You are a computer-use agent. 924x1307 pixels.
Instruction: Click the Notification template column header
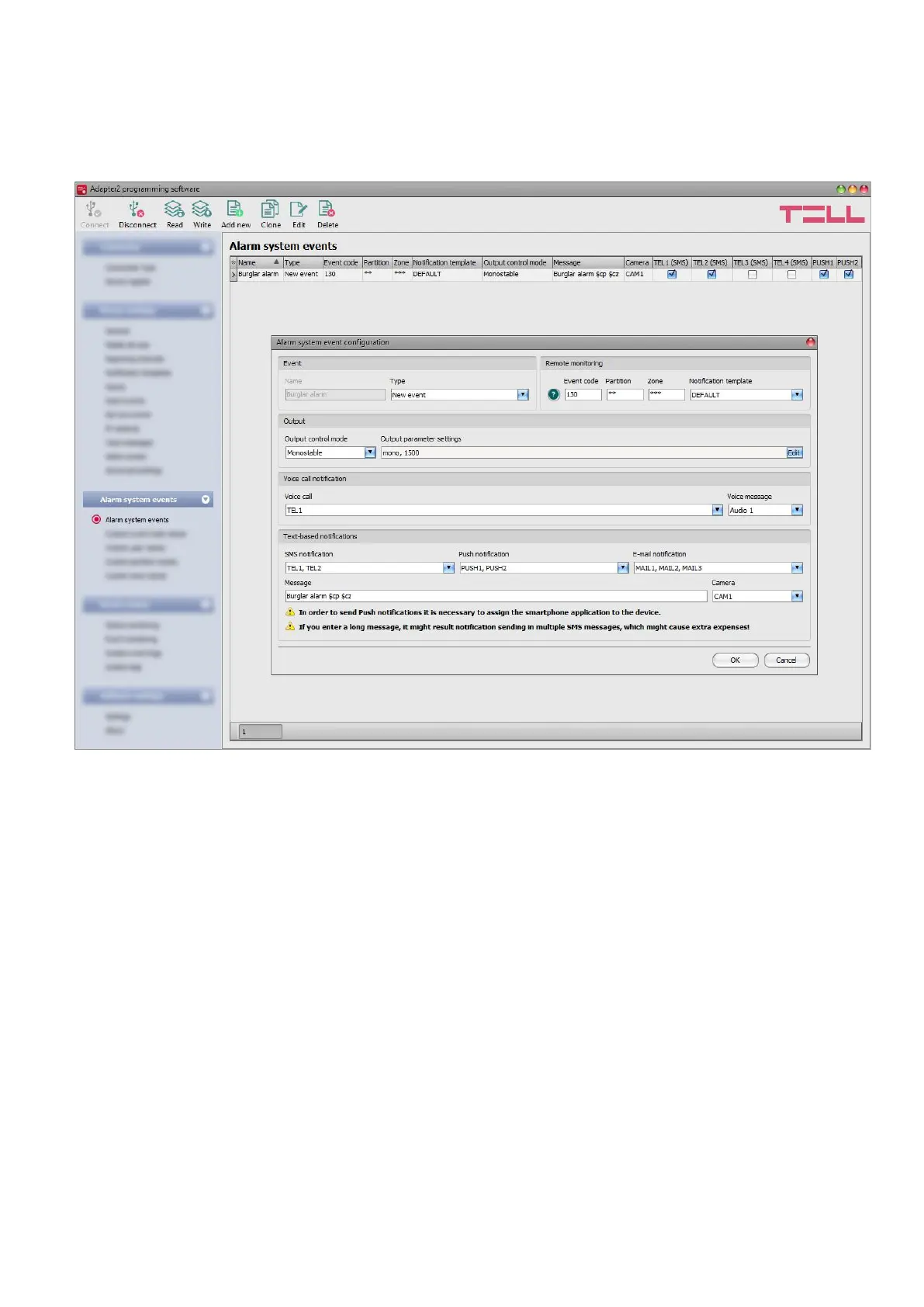pyautogui.click(x=446, y=262)
